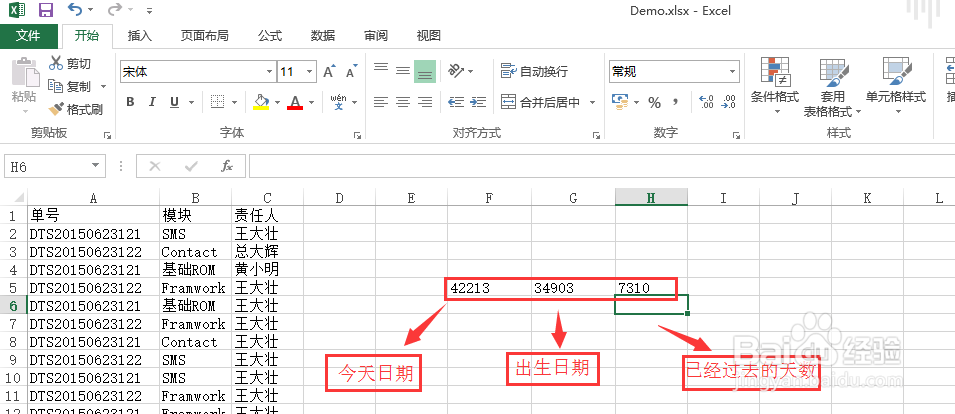Toggle 自动换行 wrap text

[535, 71]
